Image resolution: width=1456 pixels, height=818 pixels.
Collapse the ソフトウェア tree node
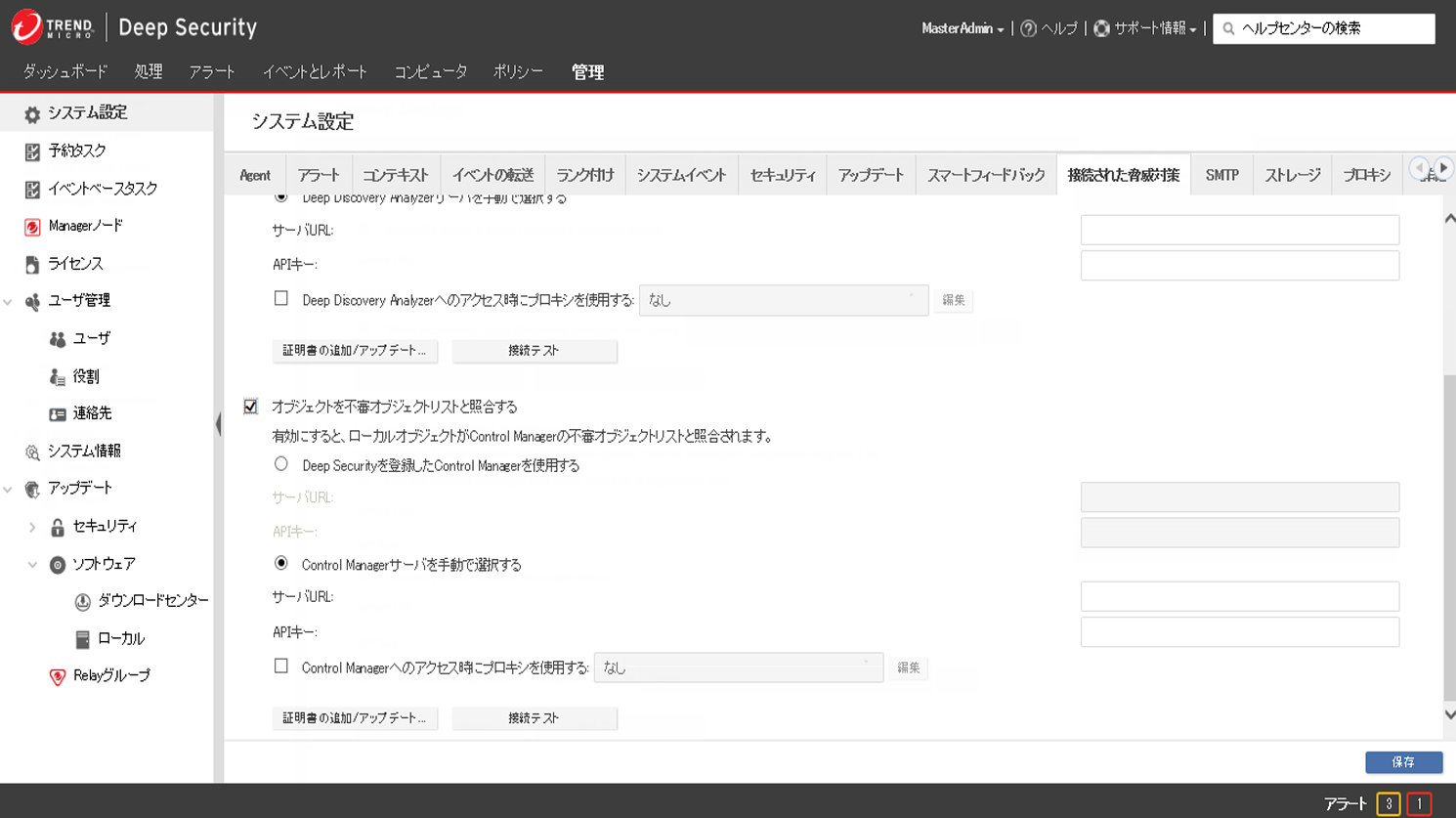point(32,565)
